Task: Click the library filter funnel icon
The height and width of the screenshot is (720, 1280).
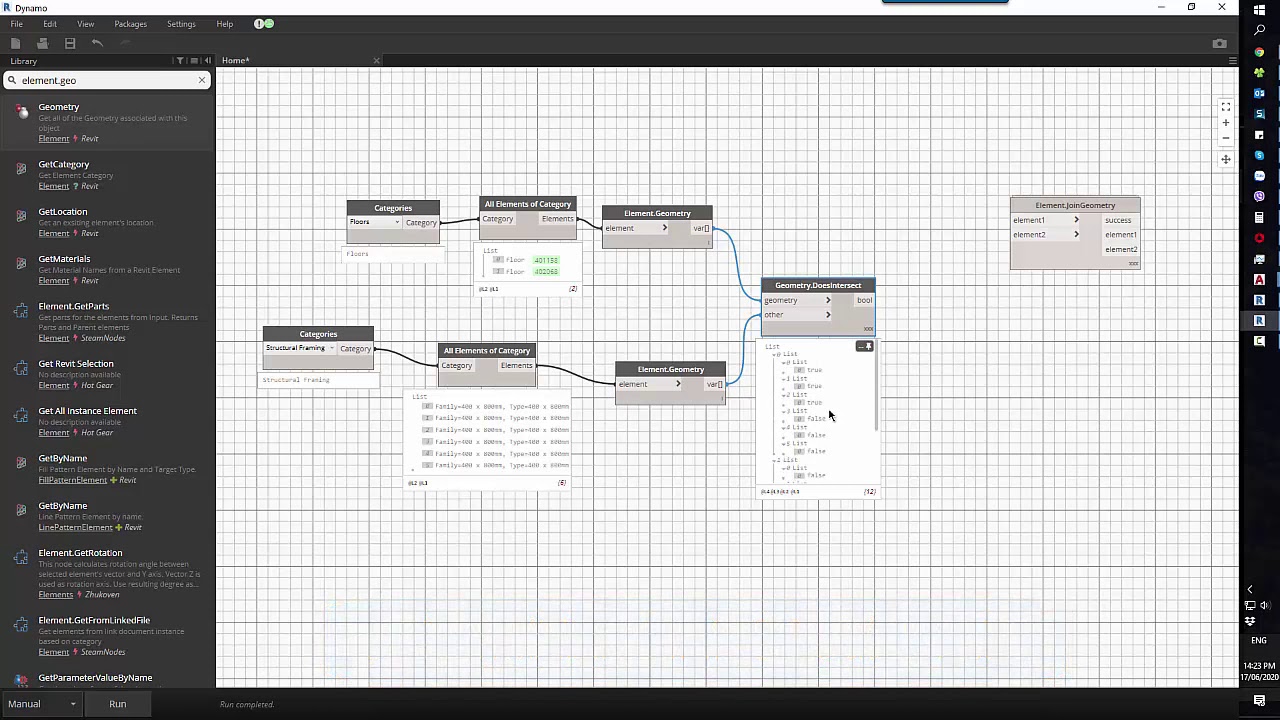Action: coord(180,61)
